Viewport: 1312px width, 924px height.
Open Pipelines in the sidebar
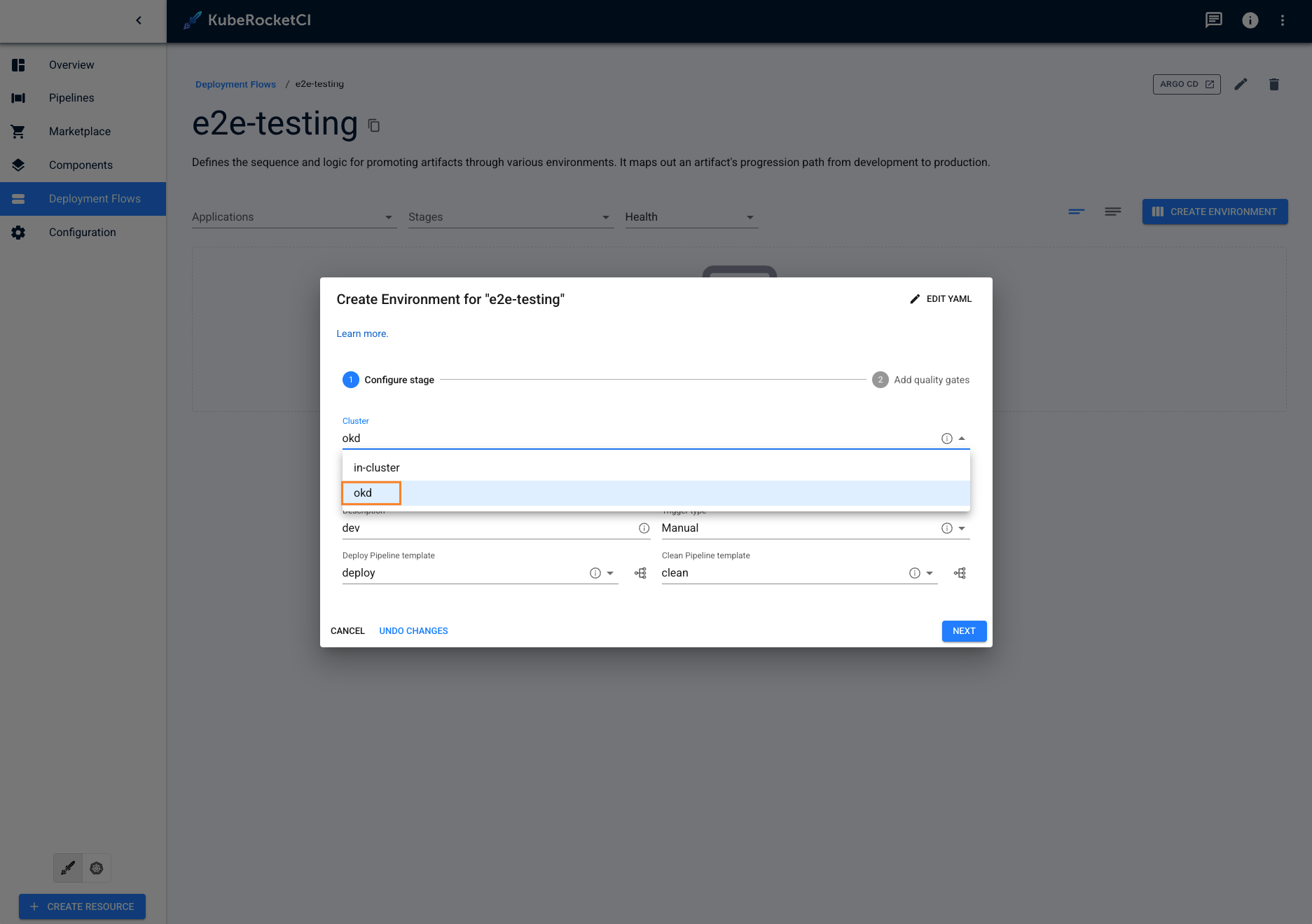[x=71, y=98]
